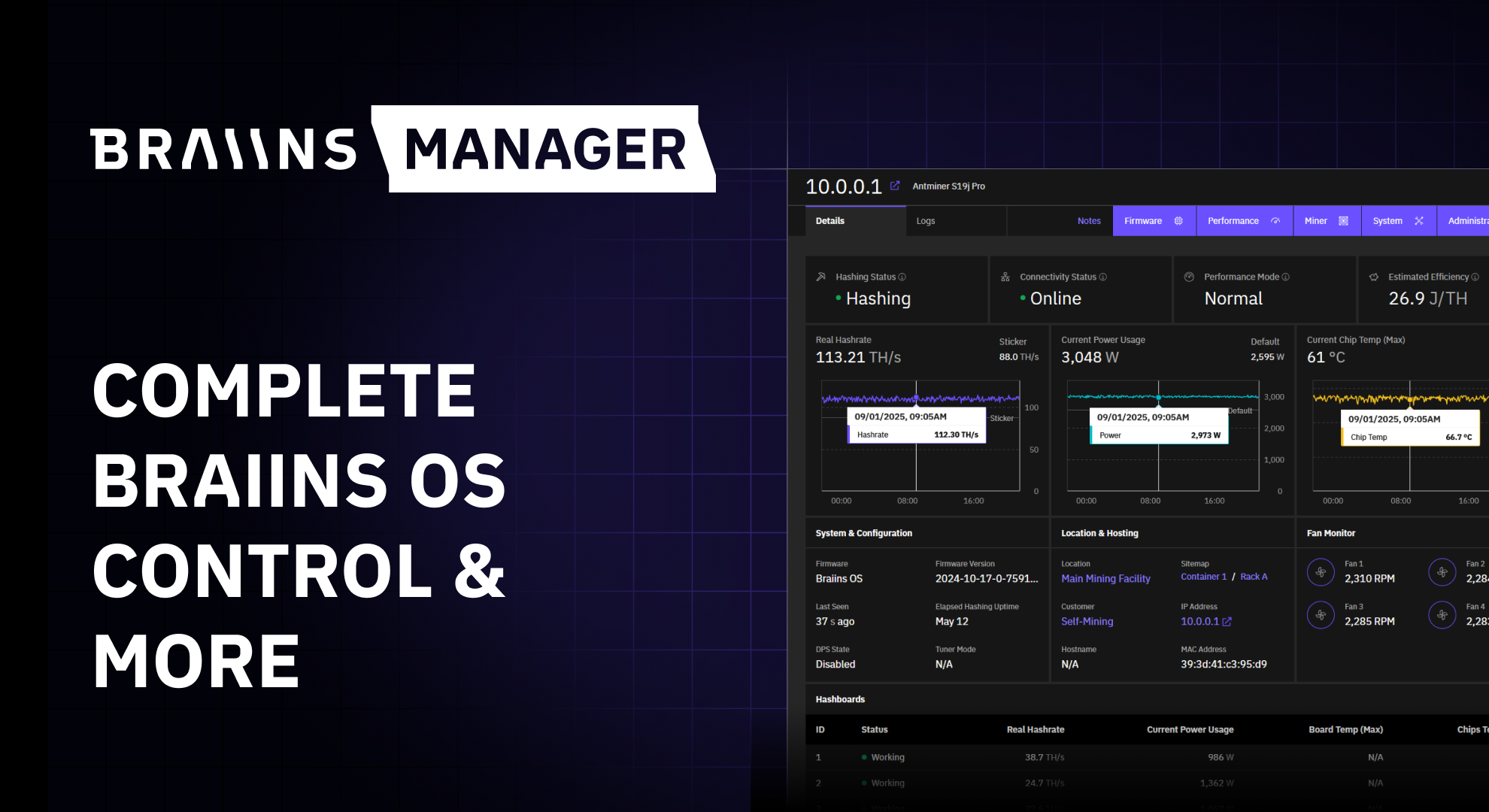This screenshot has width=1489, height=812.
Task: Click the Default 2,595 W value
Action: (1267, 356)
